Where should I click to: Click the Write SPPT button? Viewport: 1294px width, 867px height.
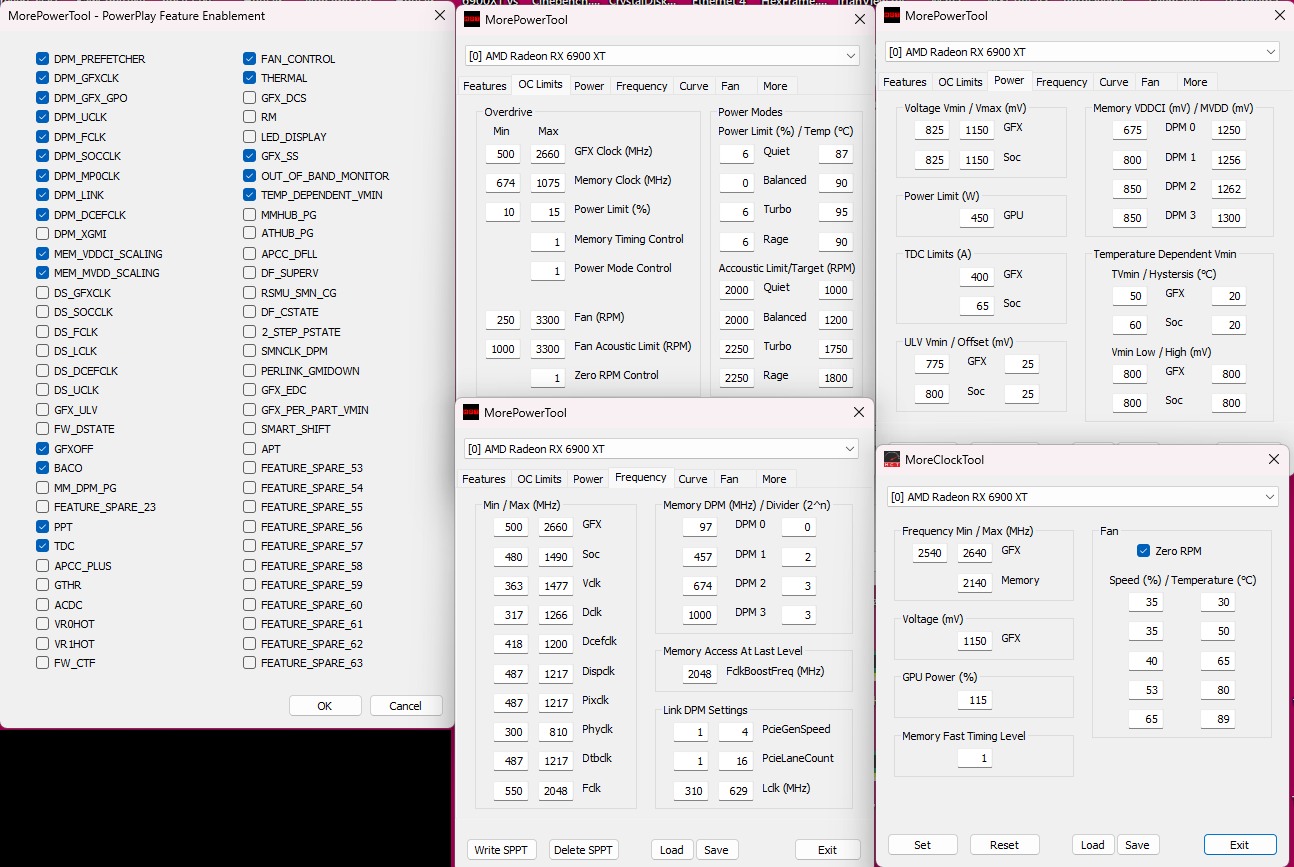coord(502,850)
